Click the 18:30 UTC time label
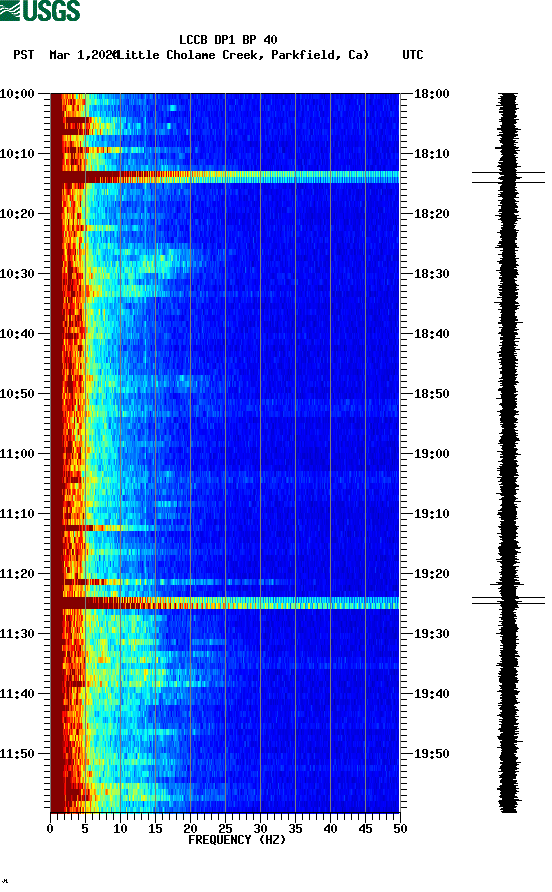 point(432,274)
